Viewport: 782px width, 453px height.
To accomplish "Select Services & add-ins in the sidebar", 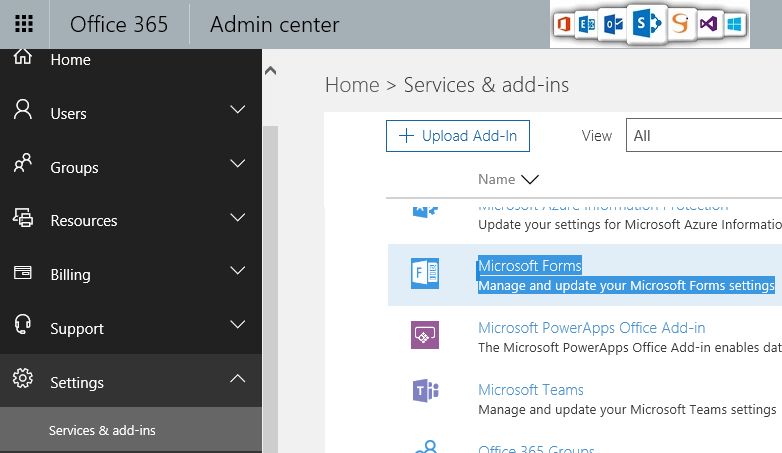I will pyautogui.click(x=102, y=431).
